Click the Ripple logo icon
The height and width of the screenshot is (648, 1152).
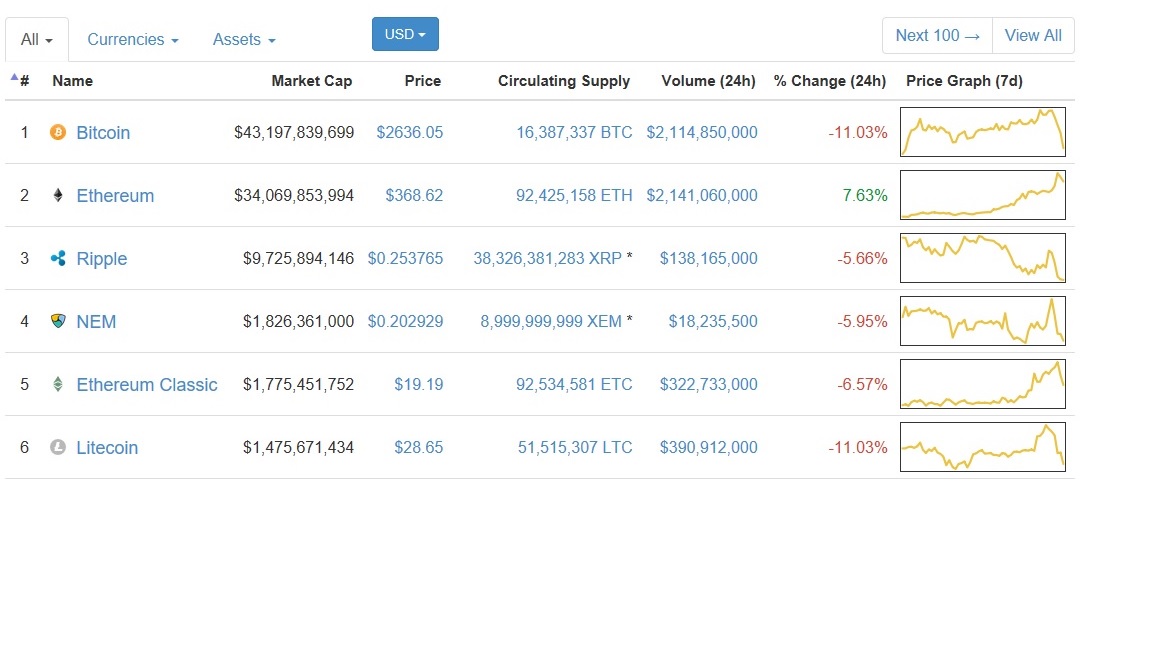click(58, 258)
